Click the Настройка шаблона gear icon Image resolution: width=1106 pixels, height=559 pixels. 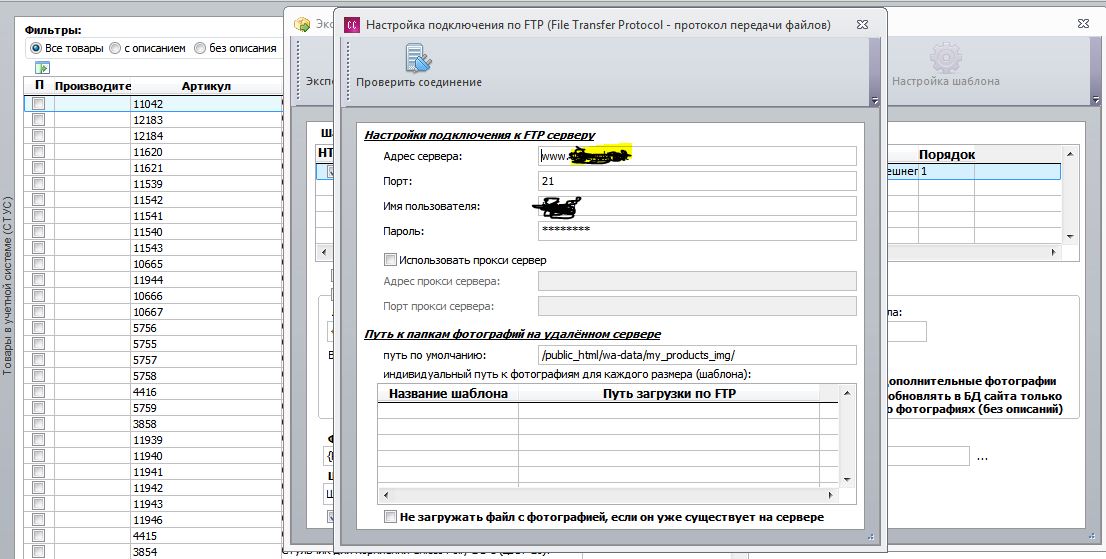pos(945,57)
